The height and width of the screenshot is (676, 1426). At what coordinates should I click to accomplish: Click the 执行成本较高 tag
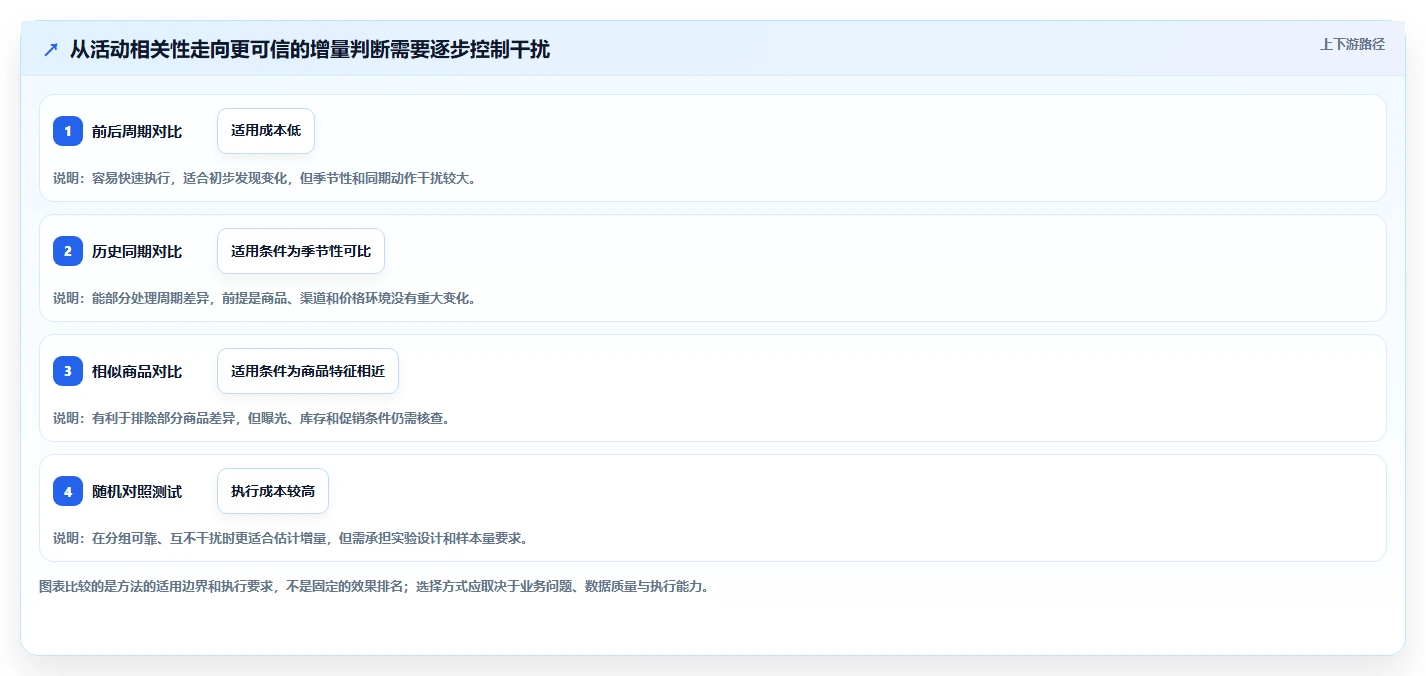pos(273,491)
